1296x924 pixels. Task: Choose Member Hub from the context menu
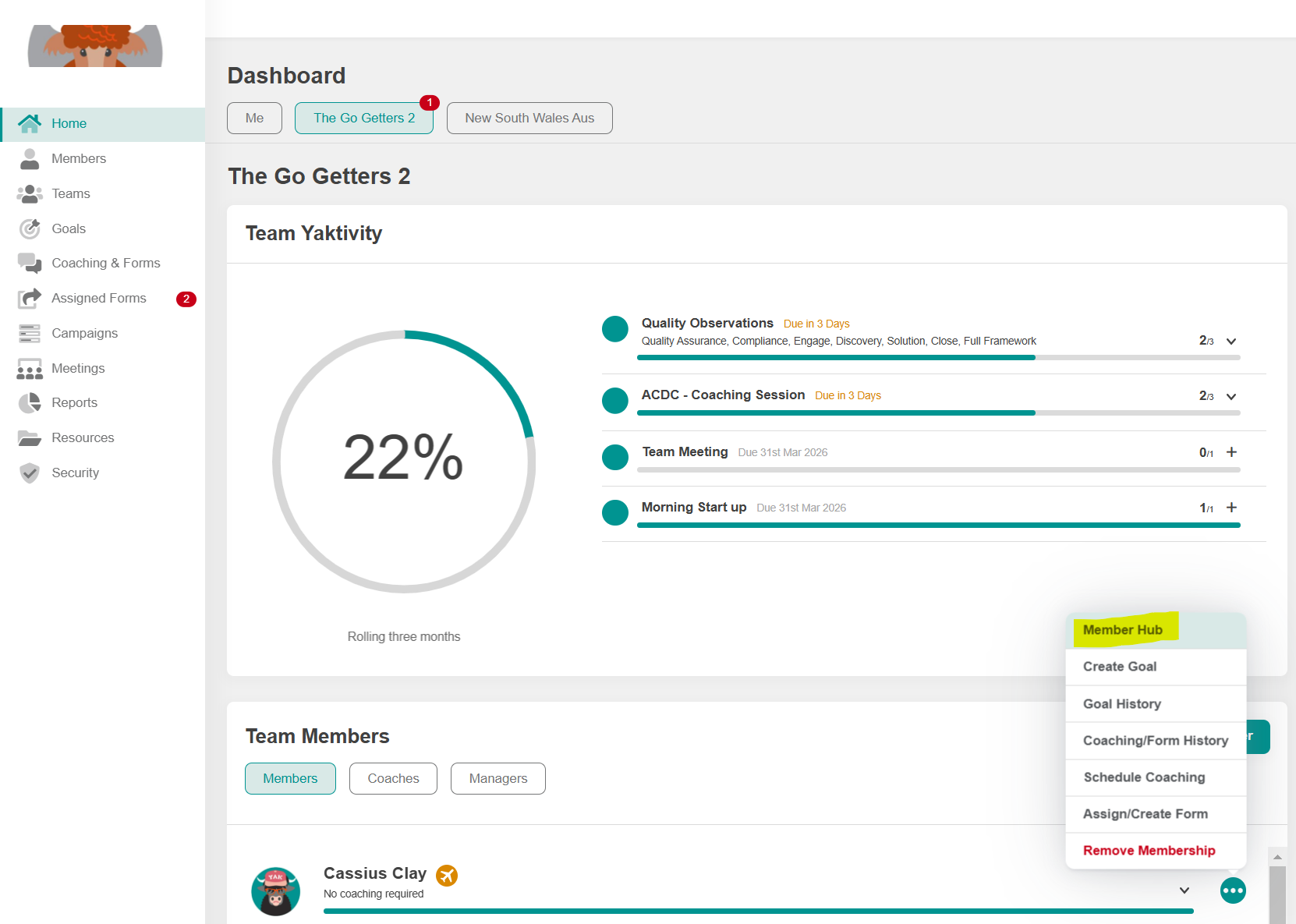pos(1122,630)
